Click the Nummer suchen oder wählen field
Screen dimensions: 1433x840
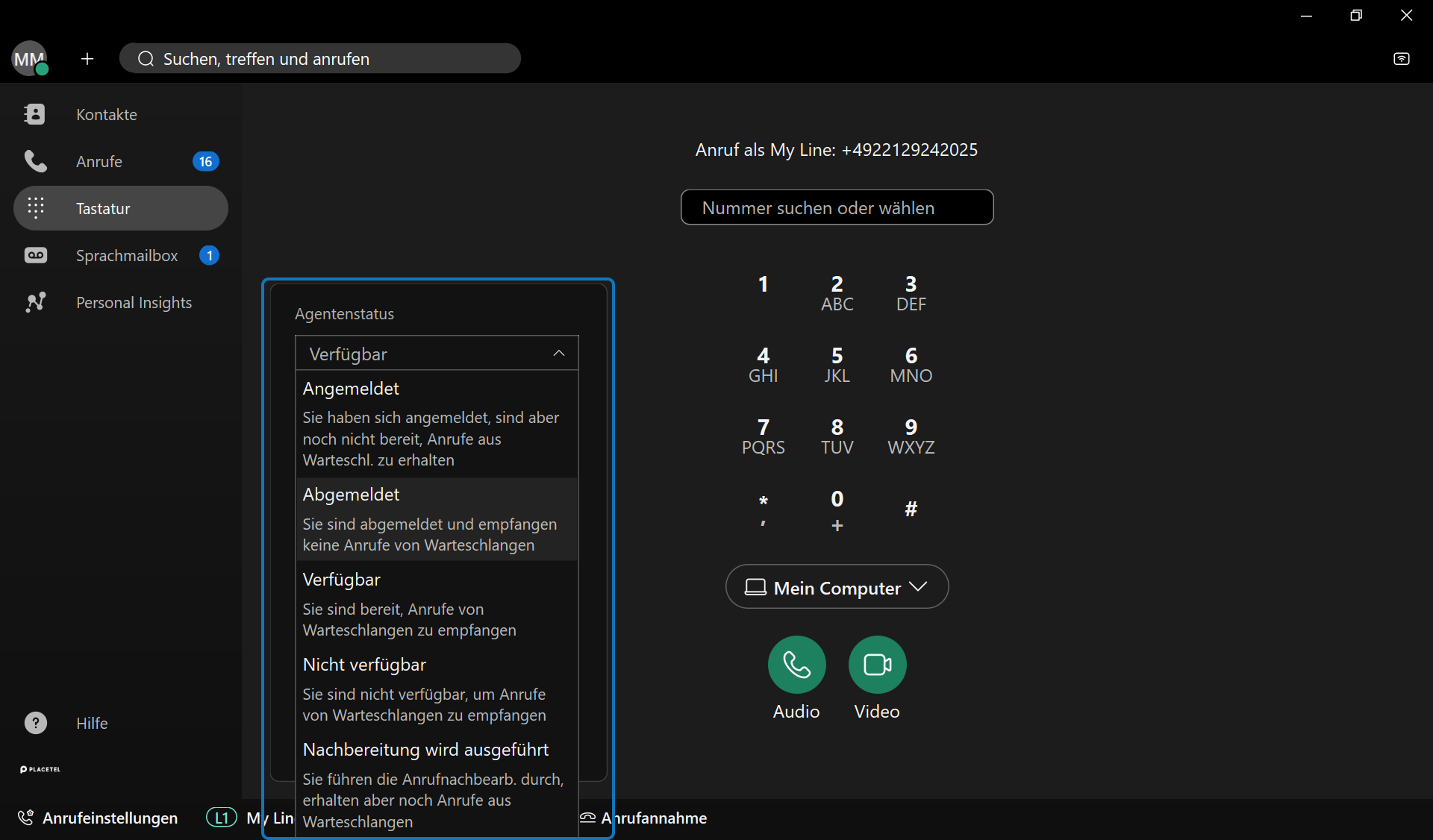(837, 207)
